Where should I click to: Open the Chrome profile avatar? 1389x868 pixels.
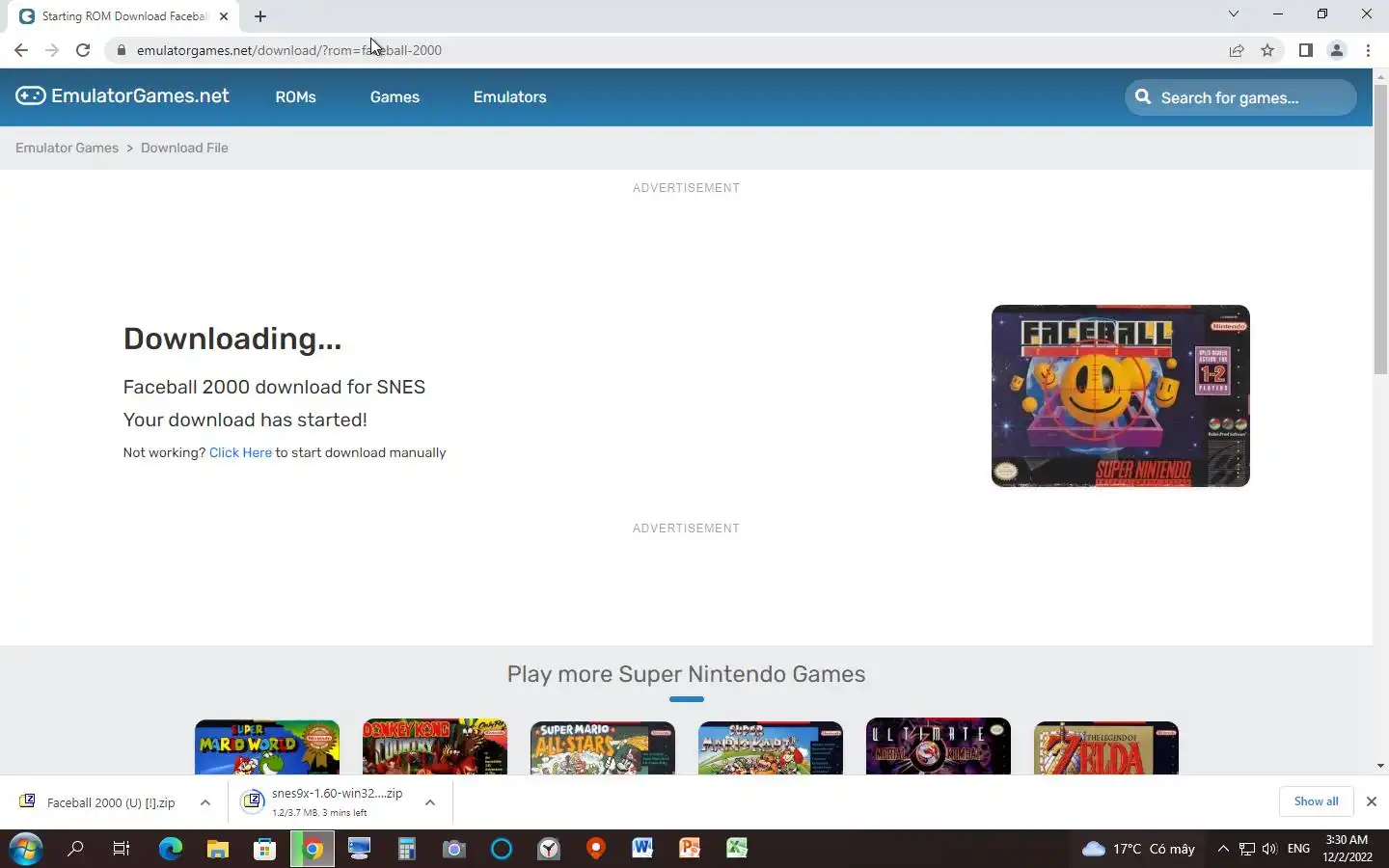(x=1337, y=50)
